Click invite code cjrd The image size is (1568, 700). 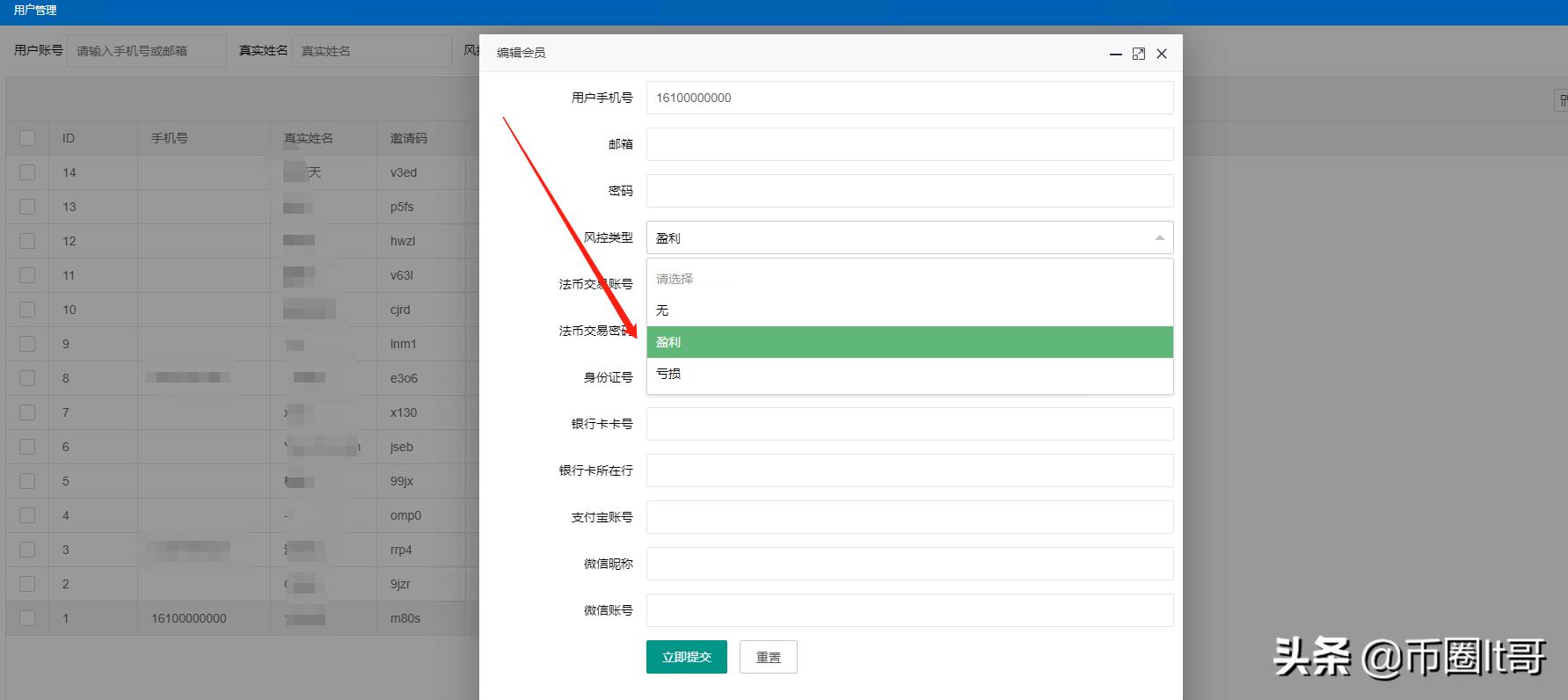[400, 310]
